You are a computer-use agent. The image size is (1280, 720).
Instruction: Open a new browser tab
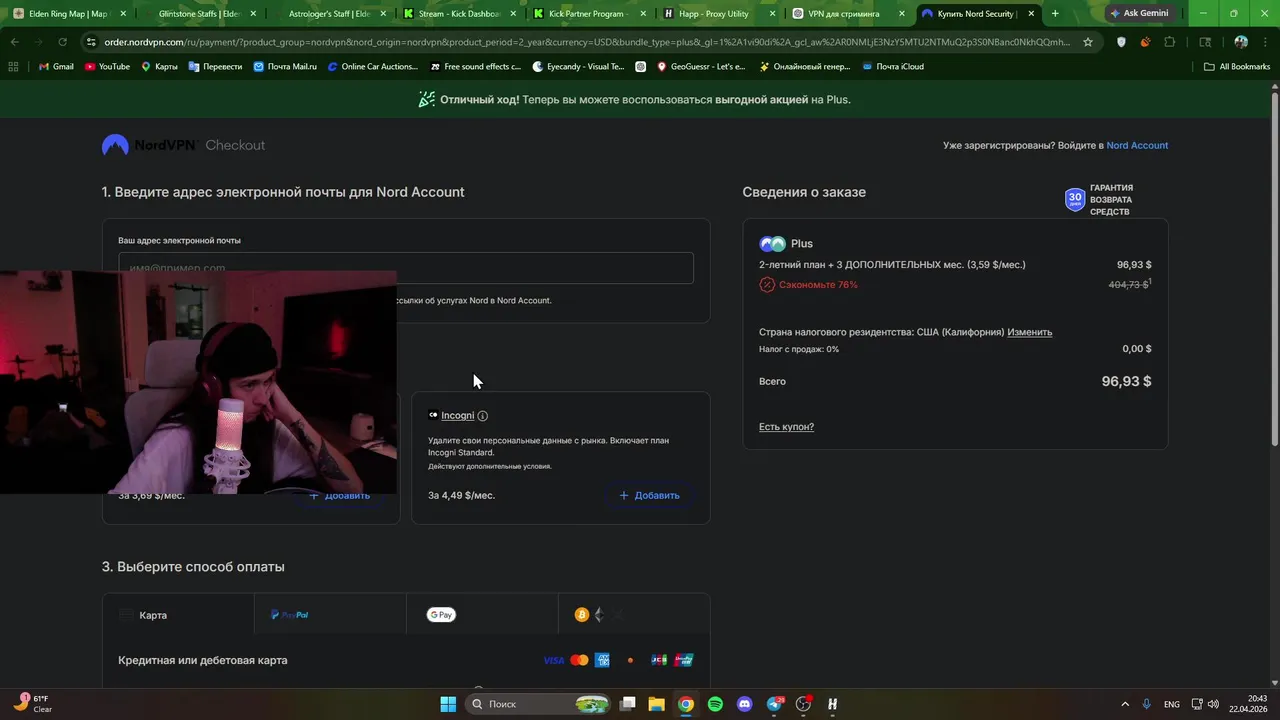pos(1054,14)
